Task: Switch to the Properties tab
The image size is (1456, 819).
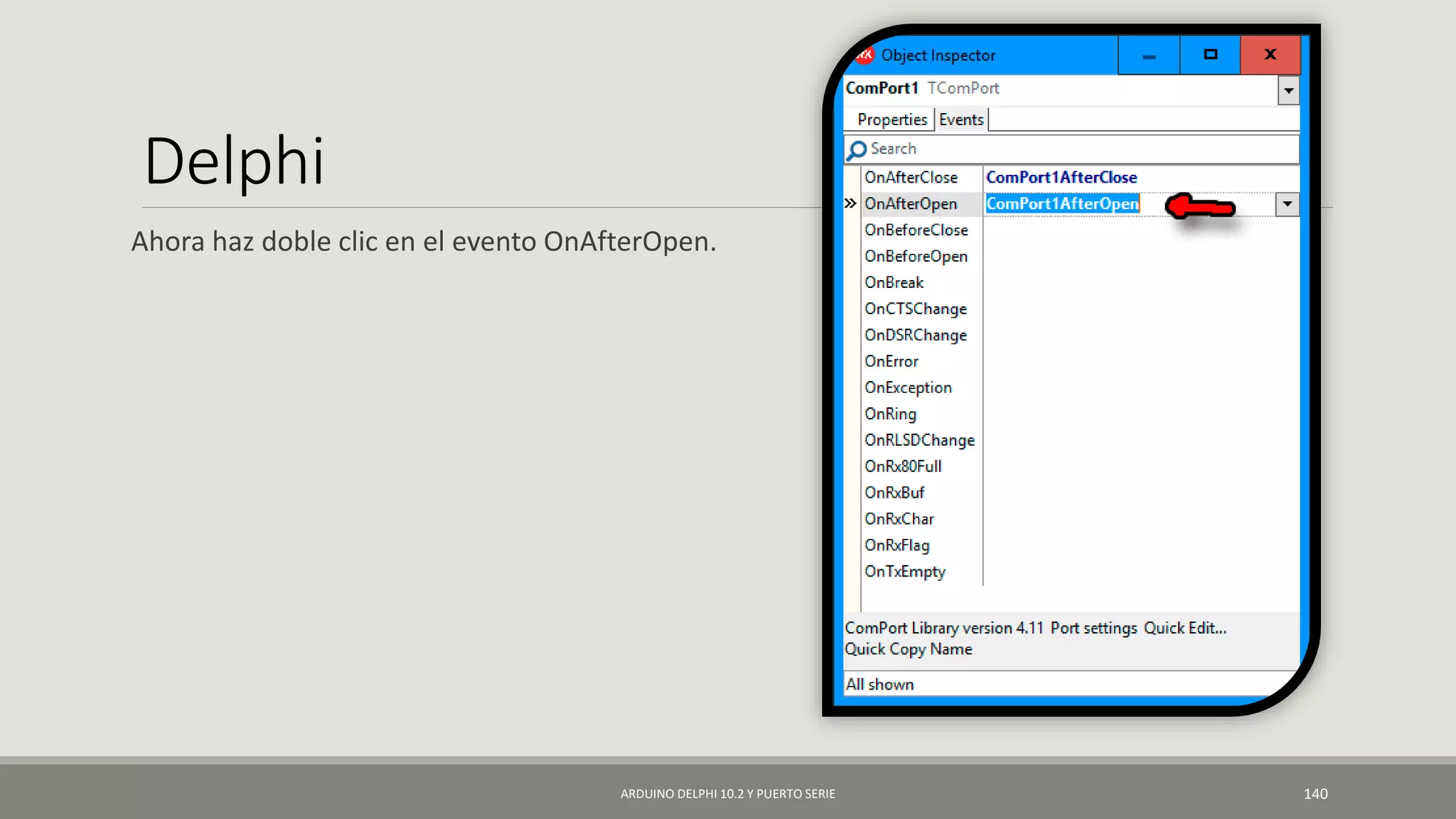Action: click(x=892, y=119)
